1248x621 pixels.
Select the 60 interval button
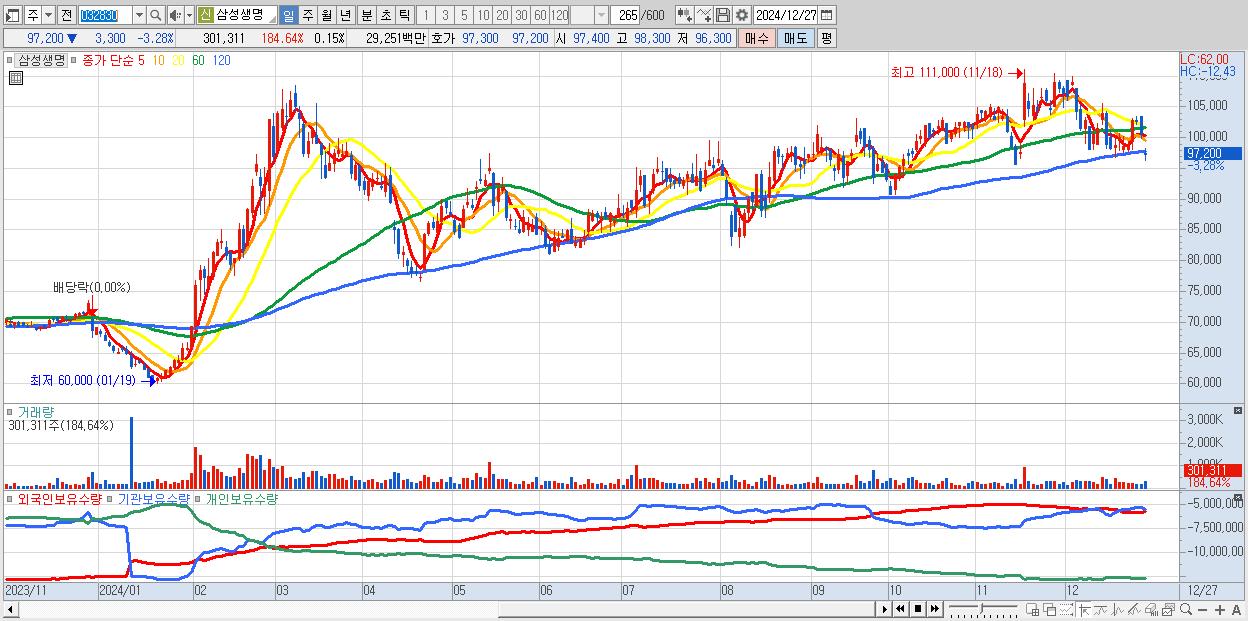(x=540, y=15)
